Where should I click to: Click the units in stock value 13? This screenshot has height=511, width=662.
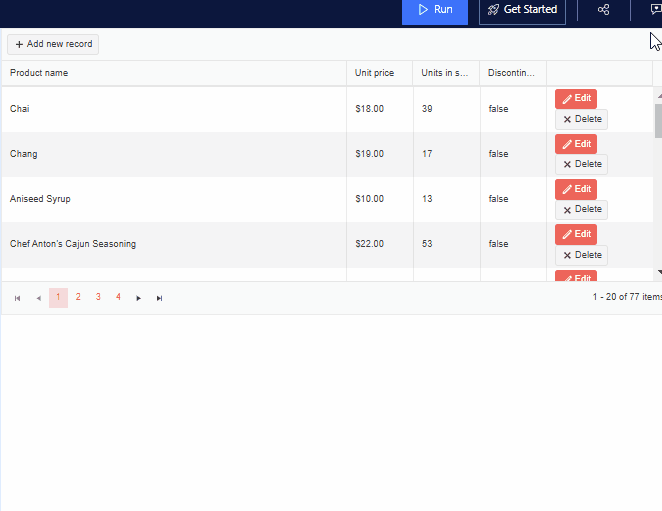(427, 199)
